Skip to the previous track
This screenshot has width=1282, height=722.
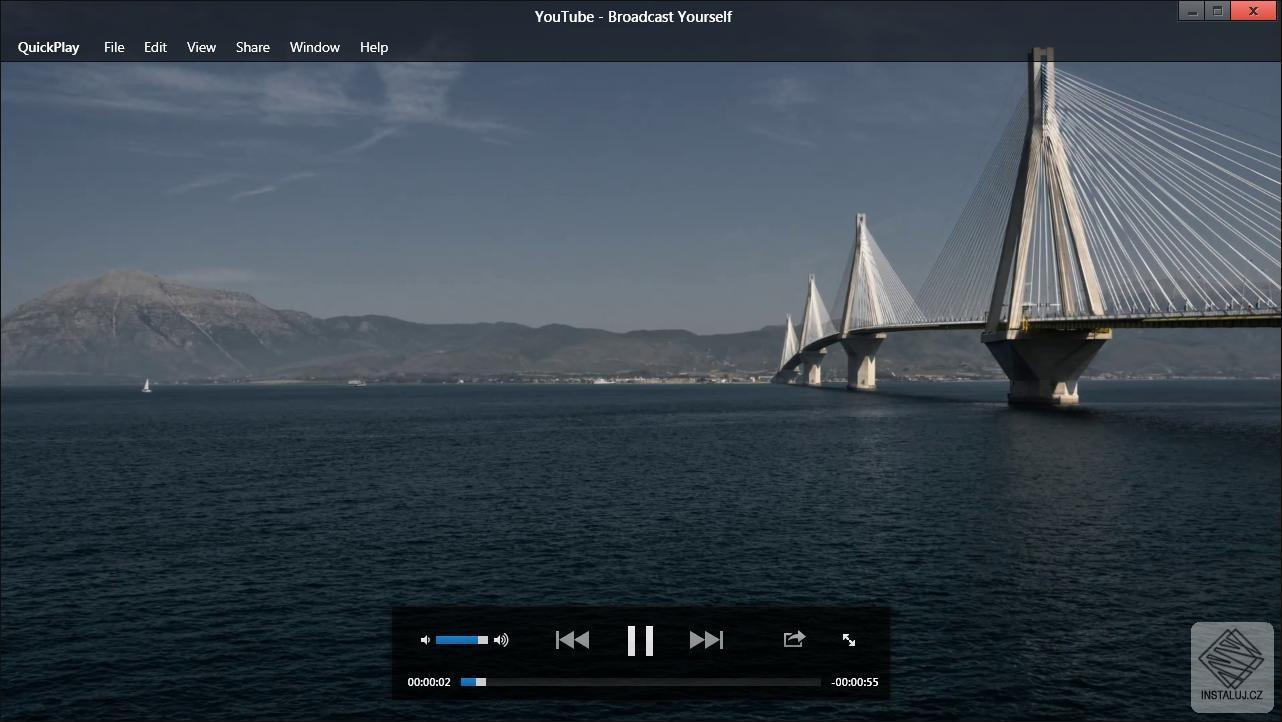point(572,640)
